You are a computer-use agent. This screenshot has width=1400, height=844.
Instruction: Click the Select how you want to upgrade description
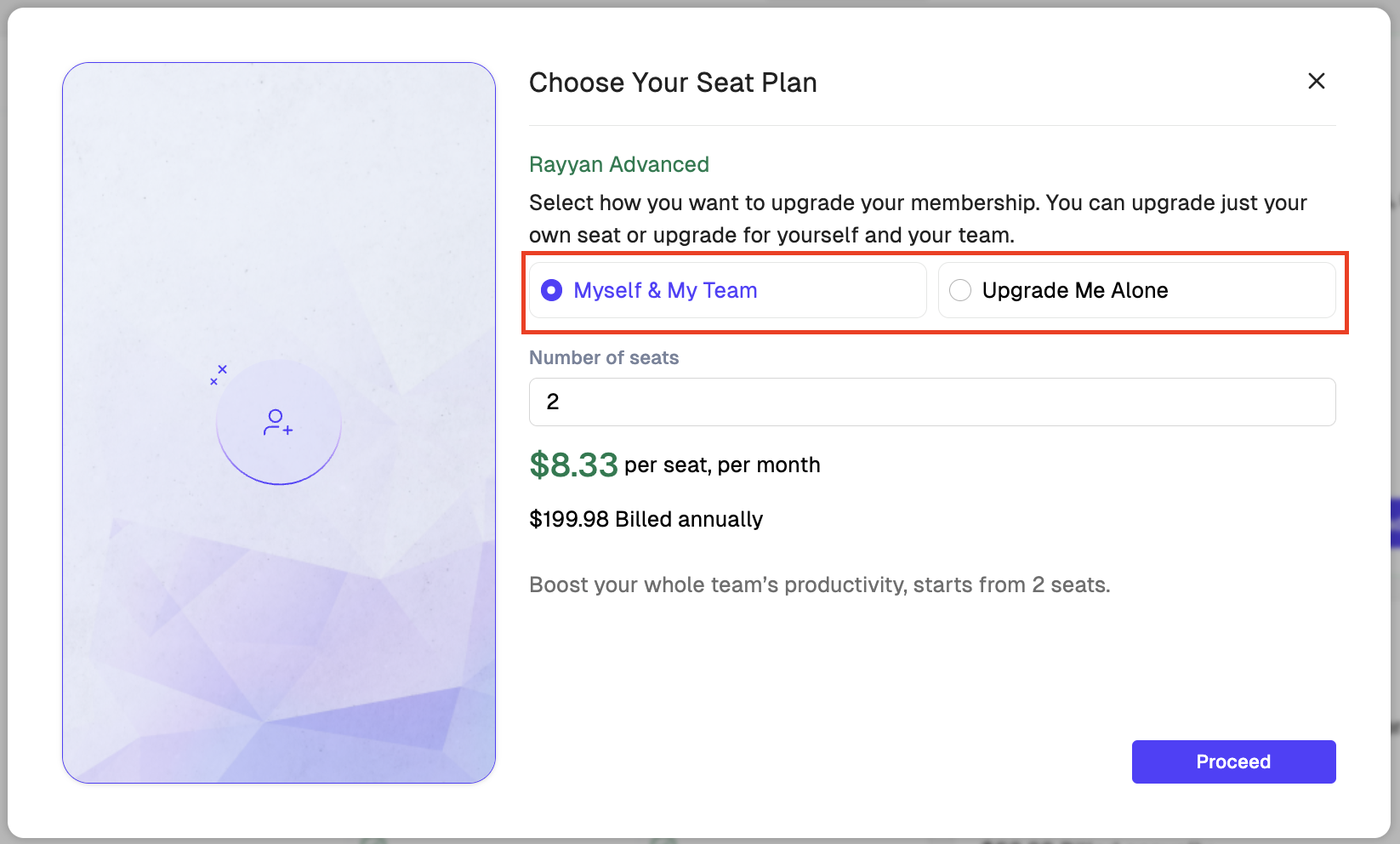917,219
